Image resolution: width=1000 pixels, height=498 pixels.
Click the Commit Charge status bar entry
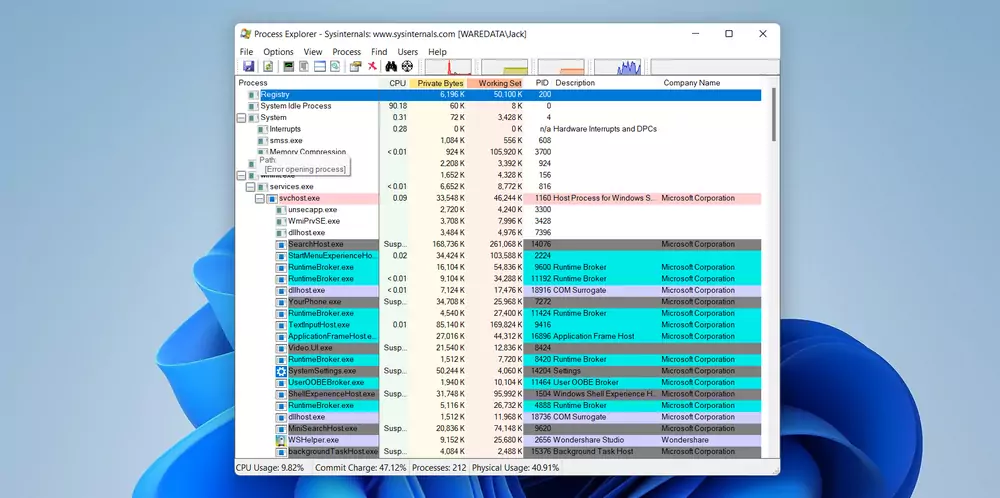point(361,468)
